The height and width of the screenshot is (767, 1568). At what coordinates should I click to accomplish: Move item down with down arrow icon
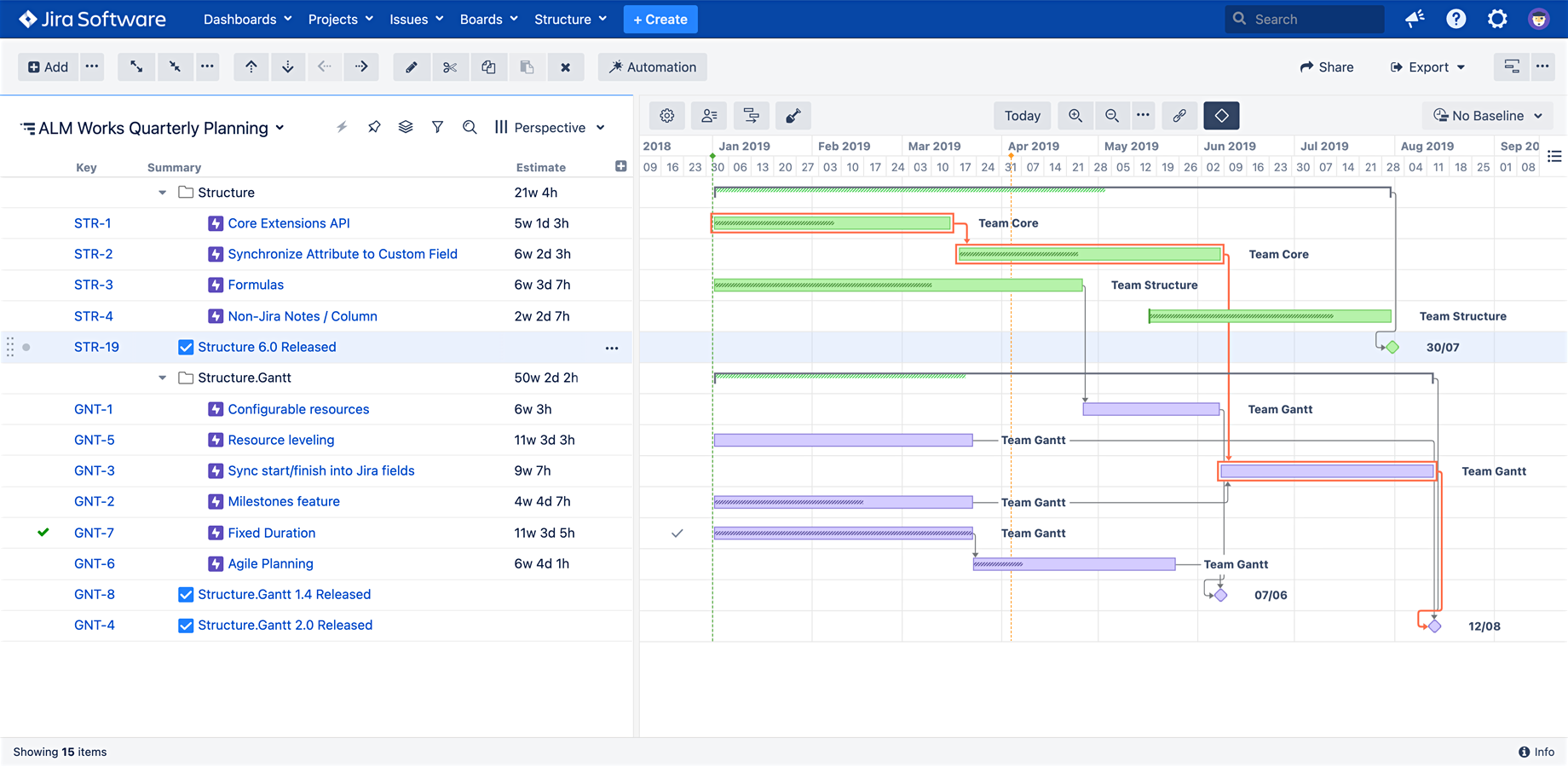(x=288, y=66)
